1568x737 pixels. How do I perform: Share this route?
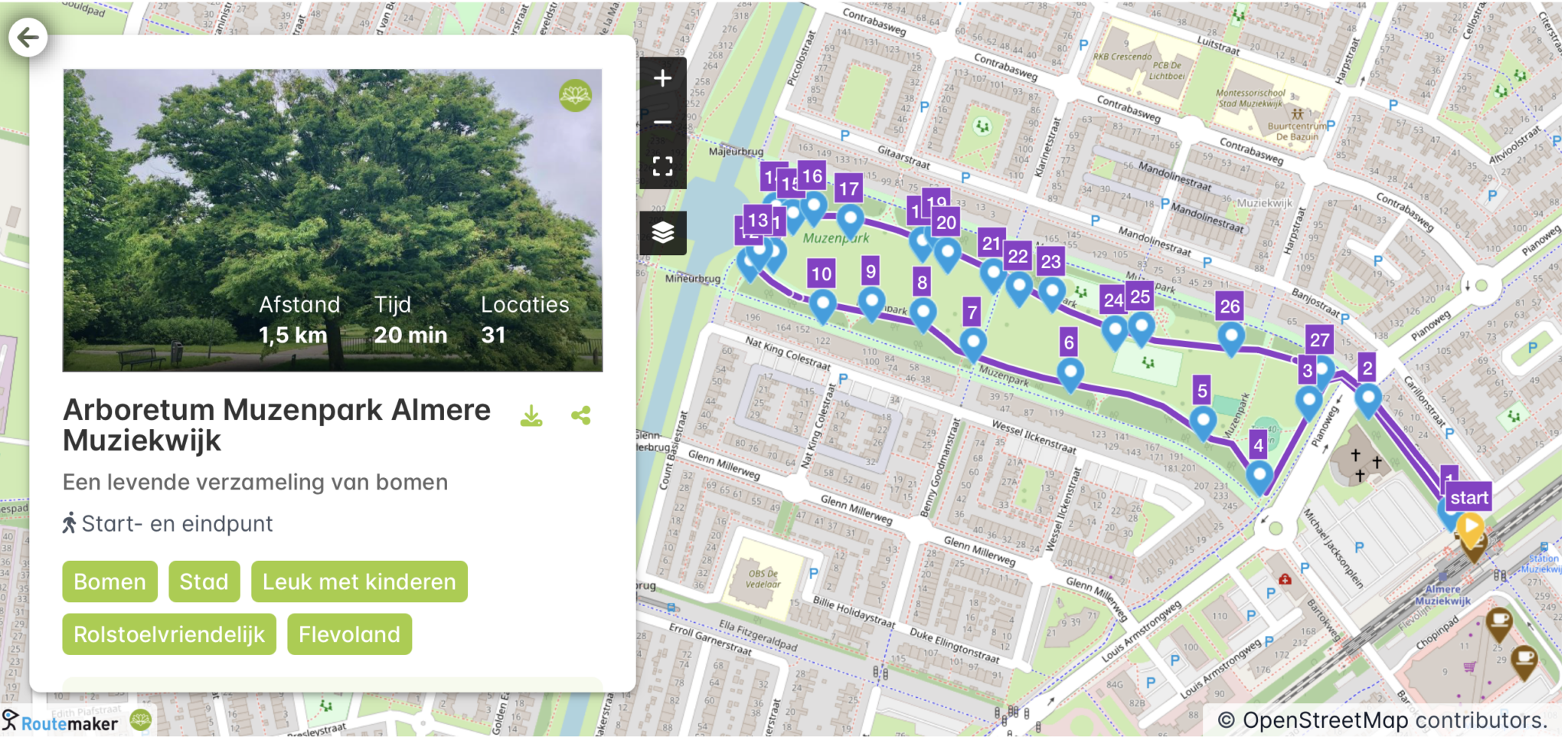(581, 416)
